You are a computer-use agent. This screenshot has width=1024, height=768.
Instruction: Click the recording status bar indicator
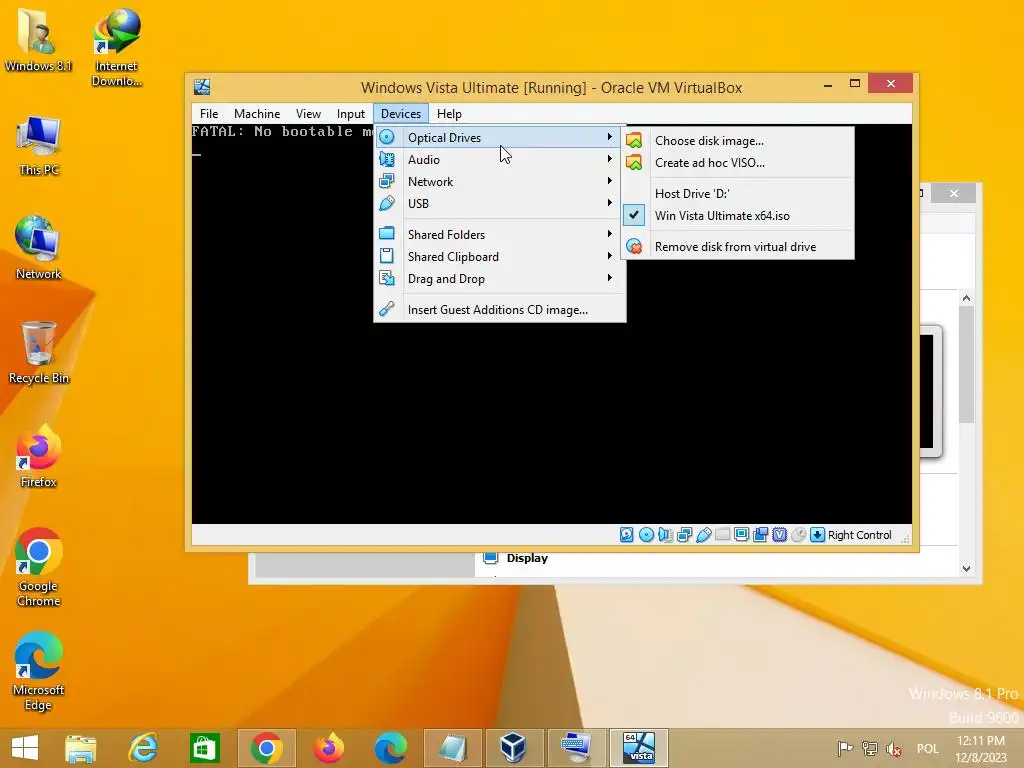760,535
